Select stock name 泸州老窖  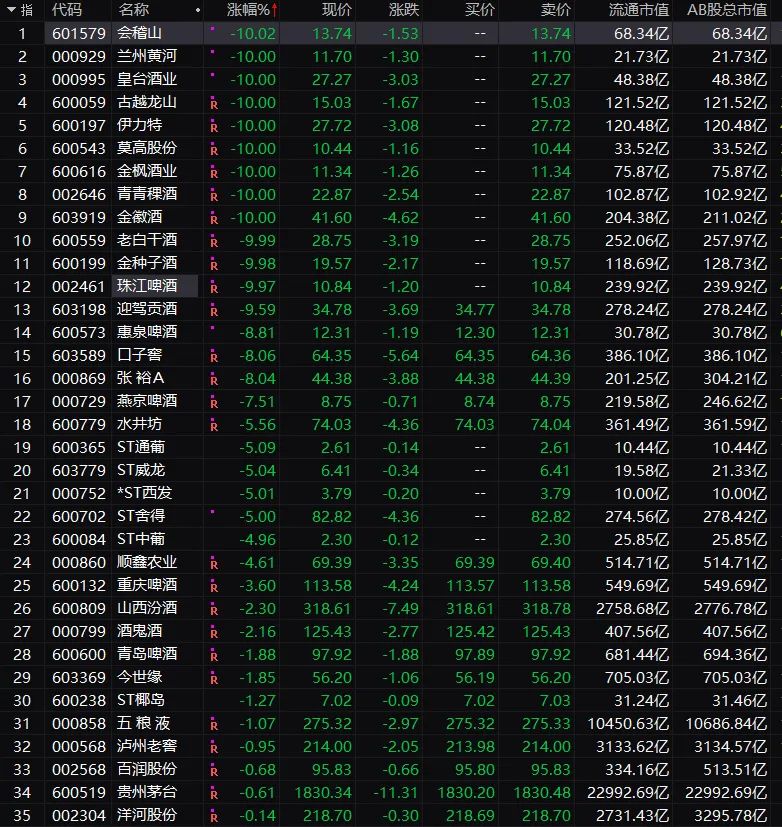[147, 746]
